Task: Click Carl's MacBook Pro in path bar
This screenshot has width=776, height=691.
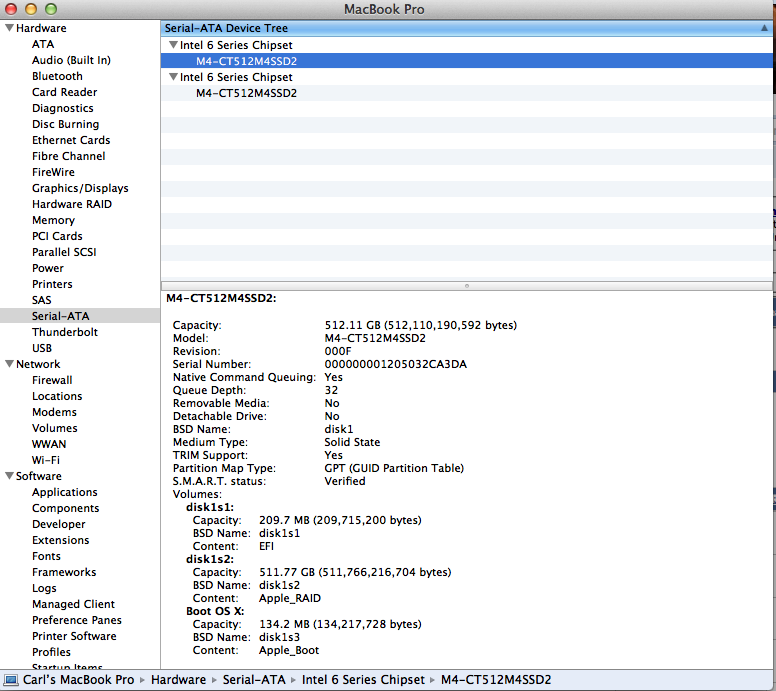Action: [x=78, y=680]
